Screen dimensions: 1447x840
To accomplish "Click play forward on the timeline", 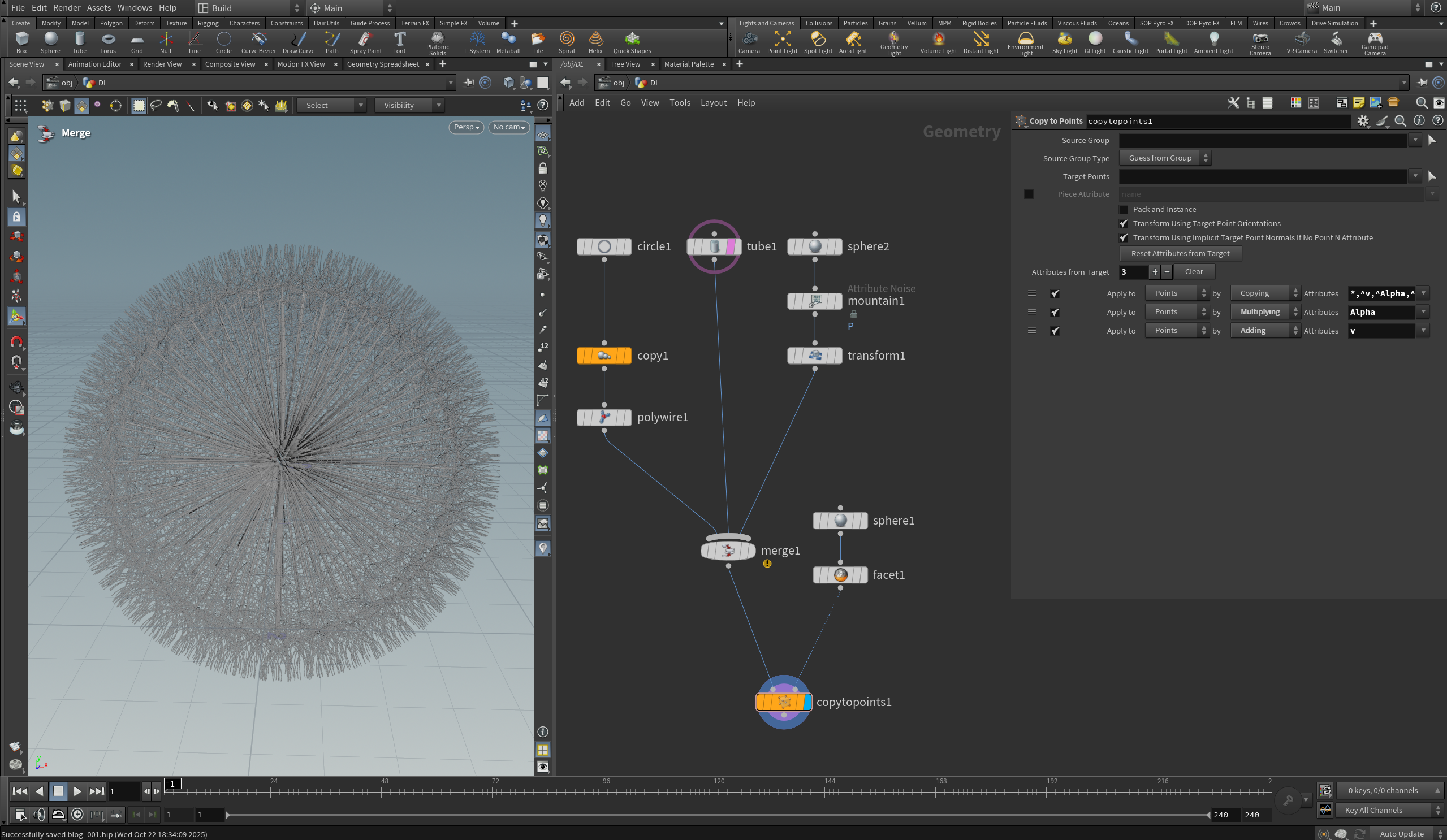I will click(77, 791).
